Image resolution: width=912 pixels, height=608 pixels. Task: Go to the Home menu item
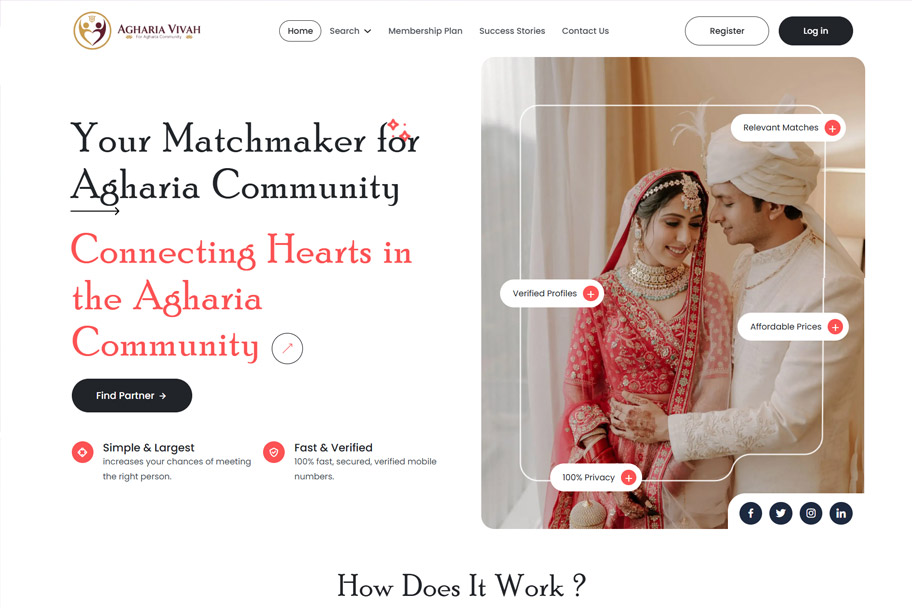coord(300,31)
